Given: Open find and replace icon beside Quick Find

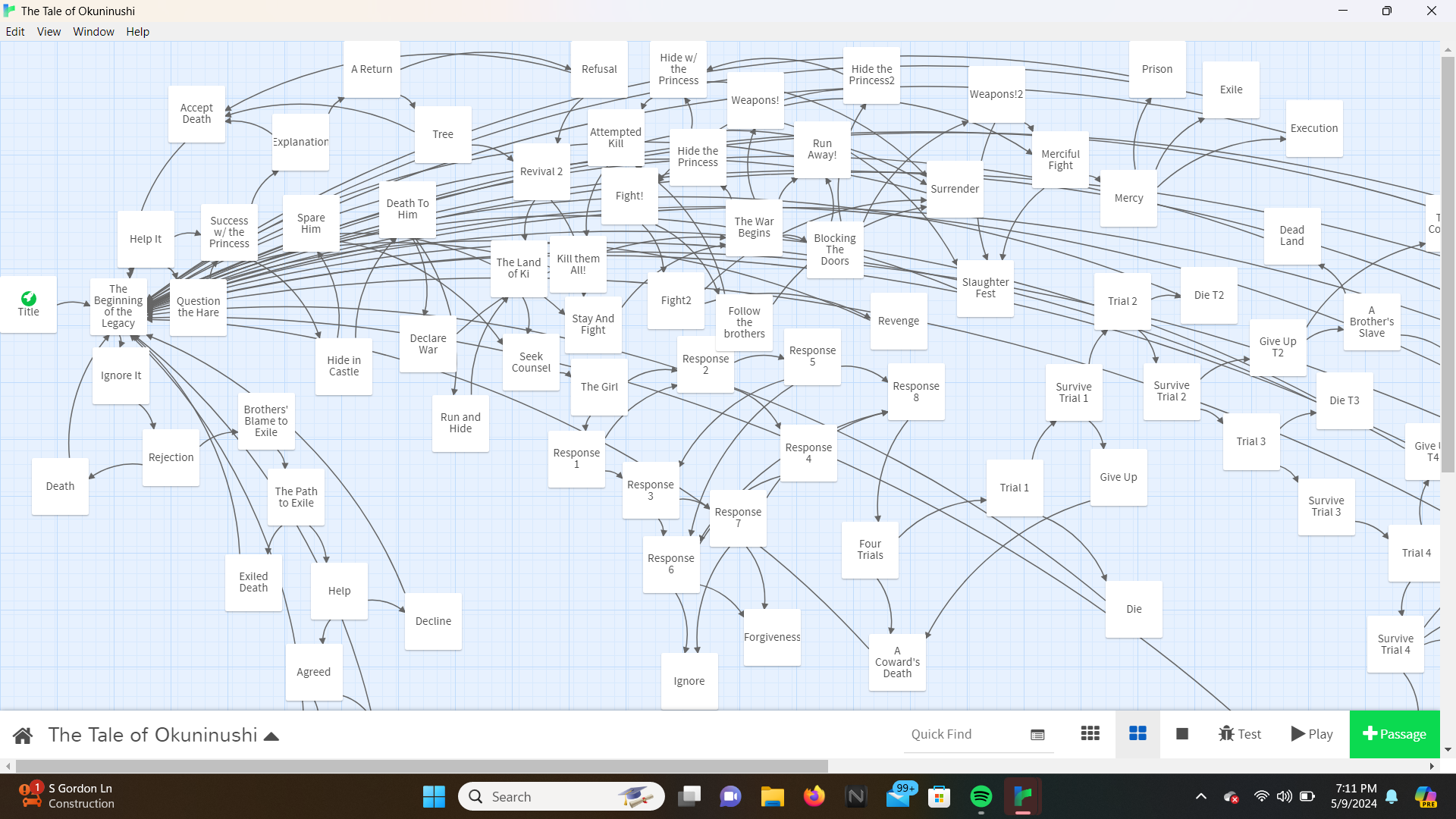Looking at the screenshot, I should point(1037,735).
